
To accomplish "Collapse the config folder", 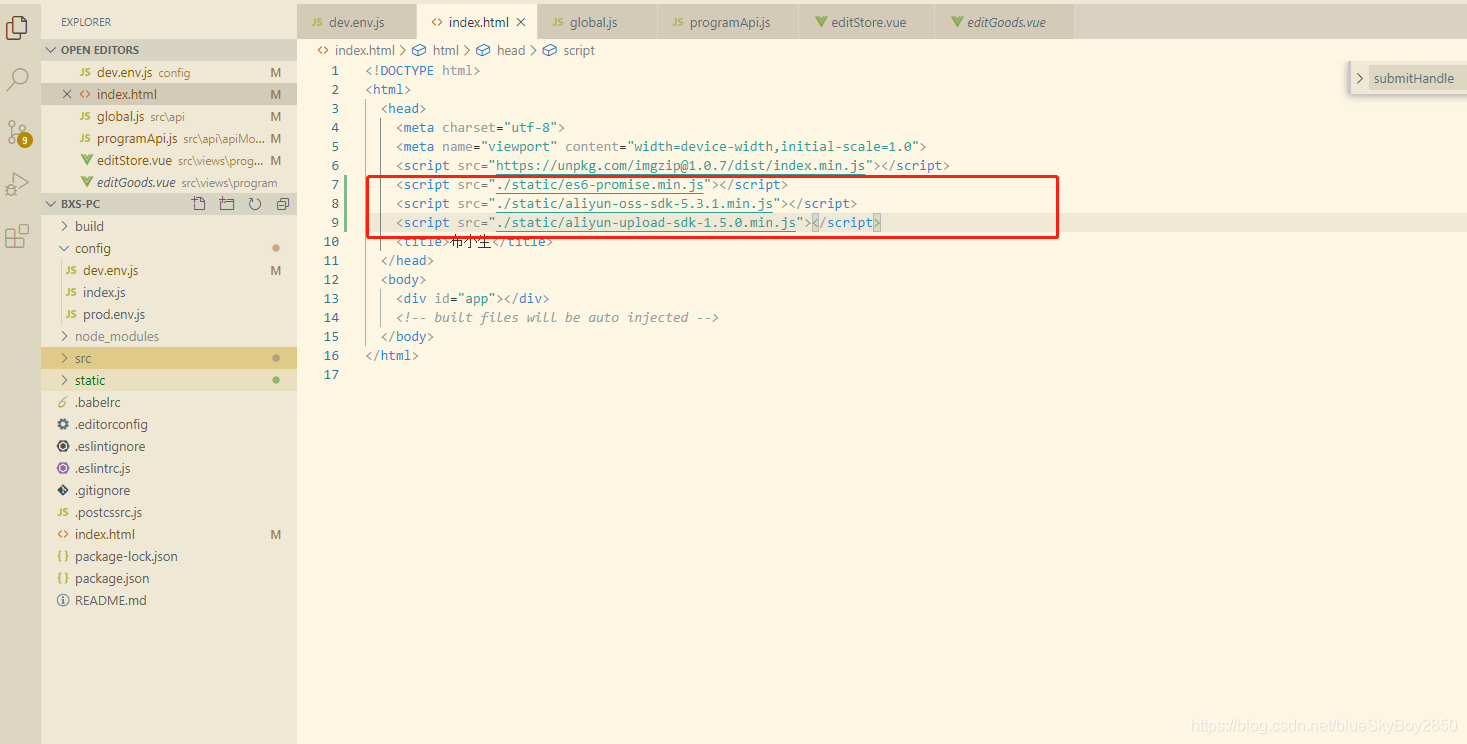I will (169, 248).
